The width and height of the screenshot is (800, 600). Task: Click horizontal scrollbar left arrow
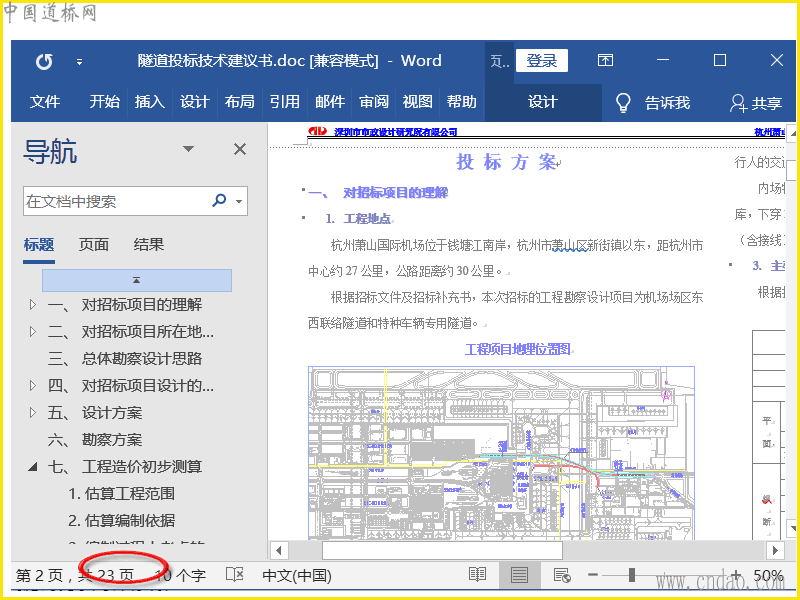coord(279,551)
